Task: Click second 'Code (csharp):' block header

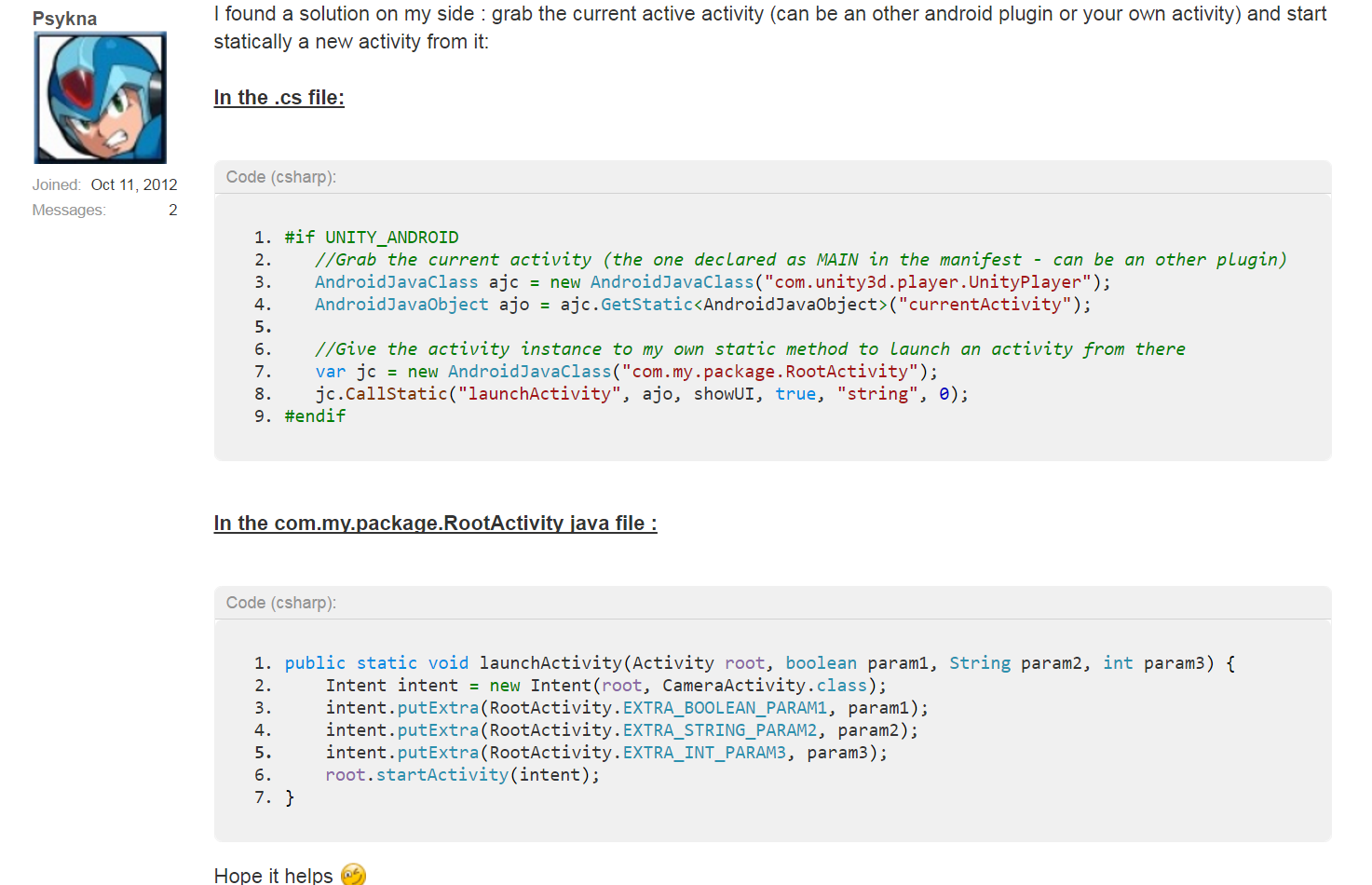Action: tap(772, 603)
